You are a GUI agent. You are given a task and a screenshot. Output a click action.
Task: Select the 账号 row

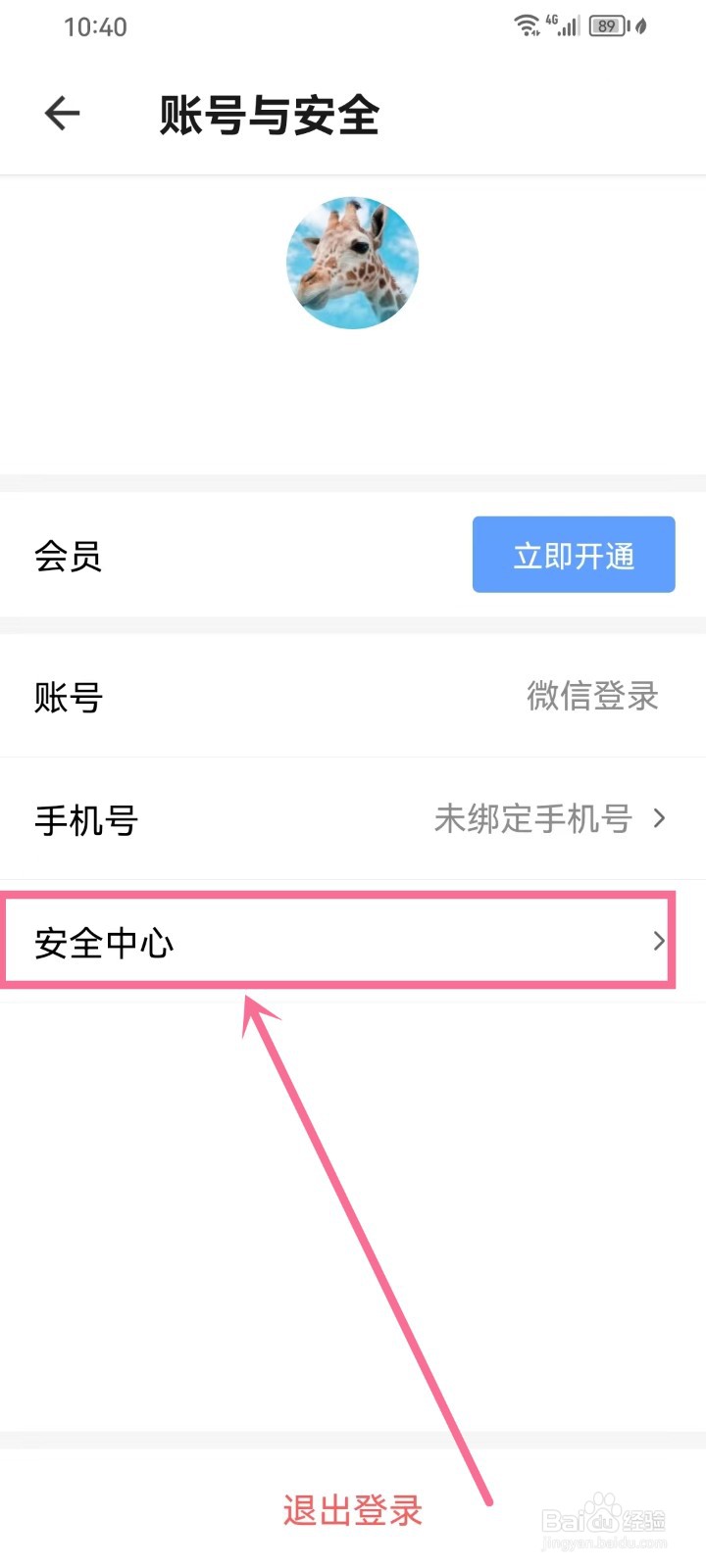pyautogui.click(x=353, y=697)
